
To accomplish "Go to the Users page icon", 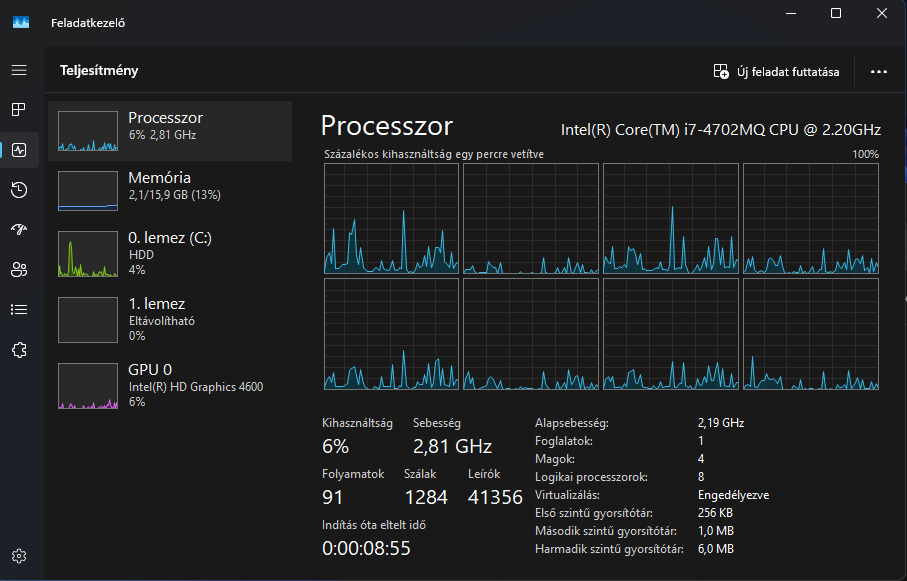I will click(19, 269).
